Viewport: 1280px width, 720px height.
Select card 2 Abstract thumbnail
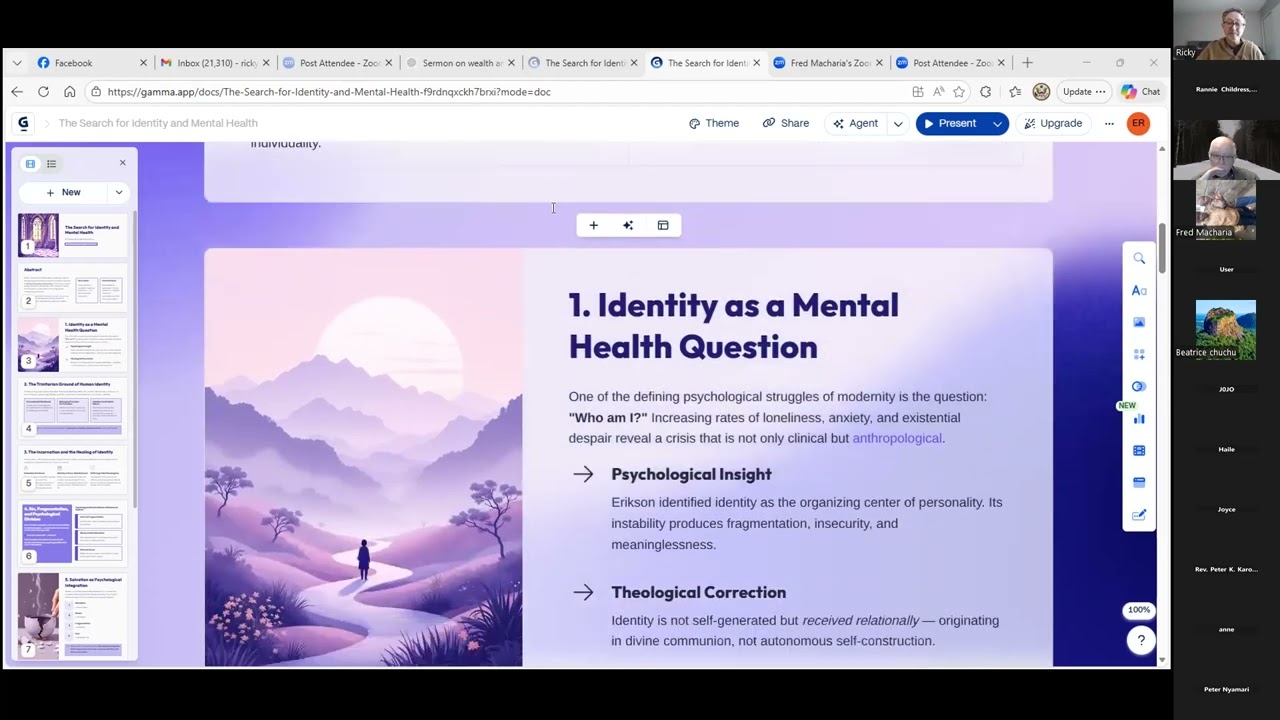(73, 288)
